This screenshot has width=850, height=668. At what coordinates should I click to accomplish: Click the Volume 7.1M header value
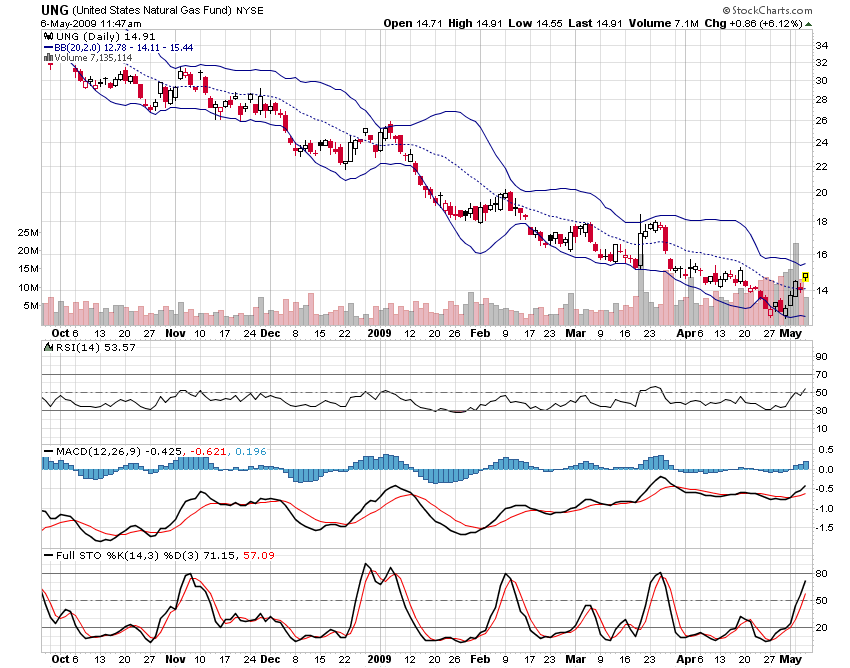(664, 23)
